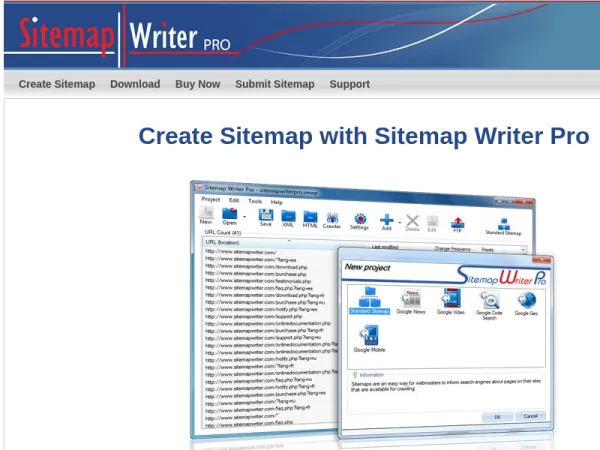Viewport: 600px width, 450px height.
Task: Click the Tools menu in the pictured app
Action: coord(255,201)
